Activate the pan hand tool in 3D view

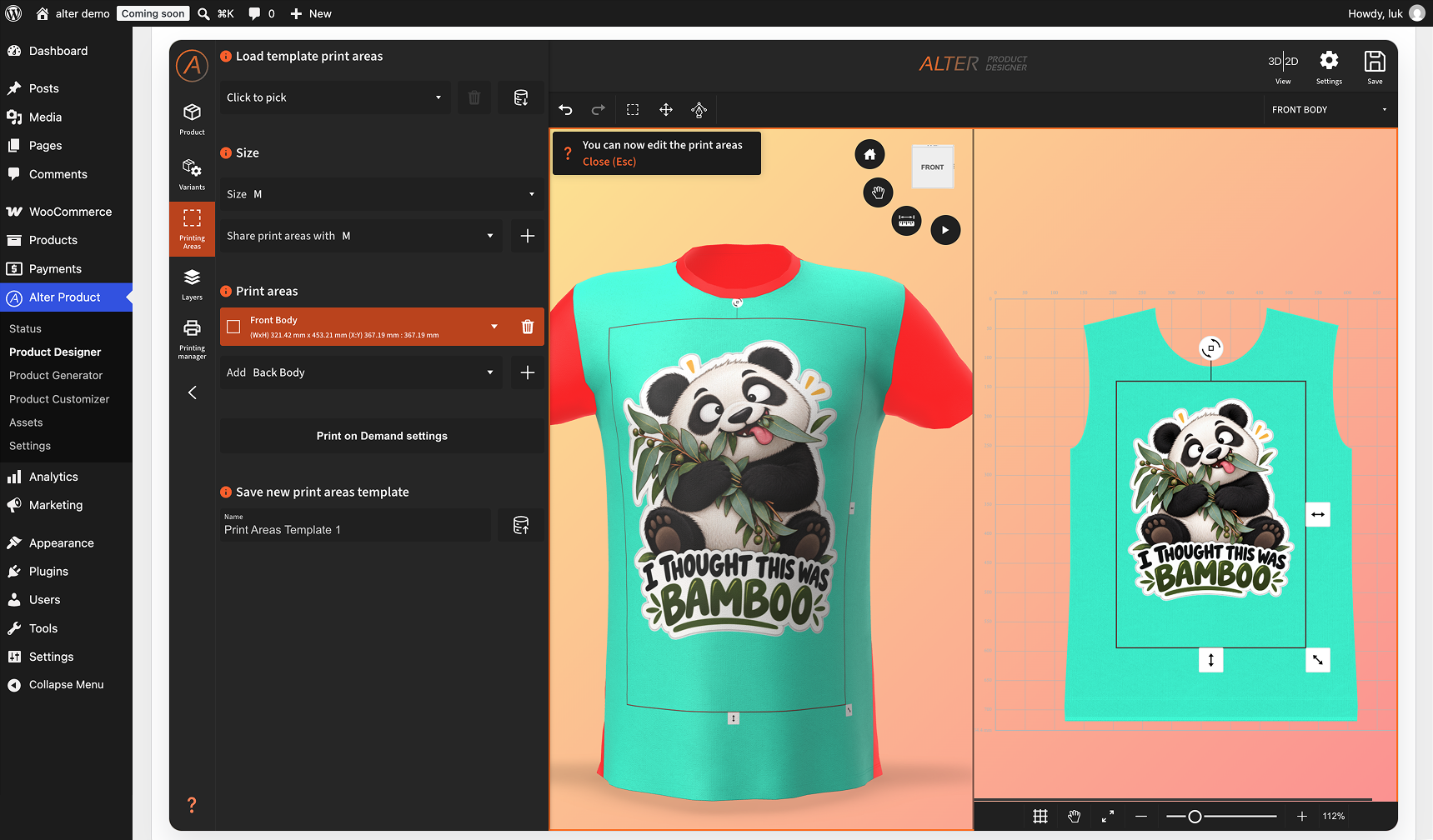878,192
